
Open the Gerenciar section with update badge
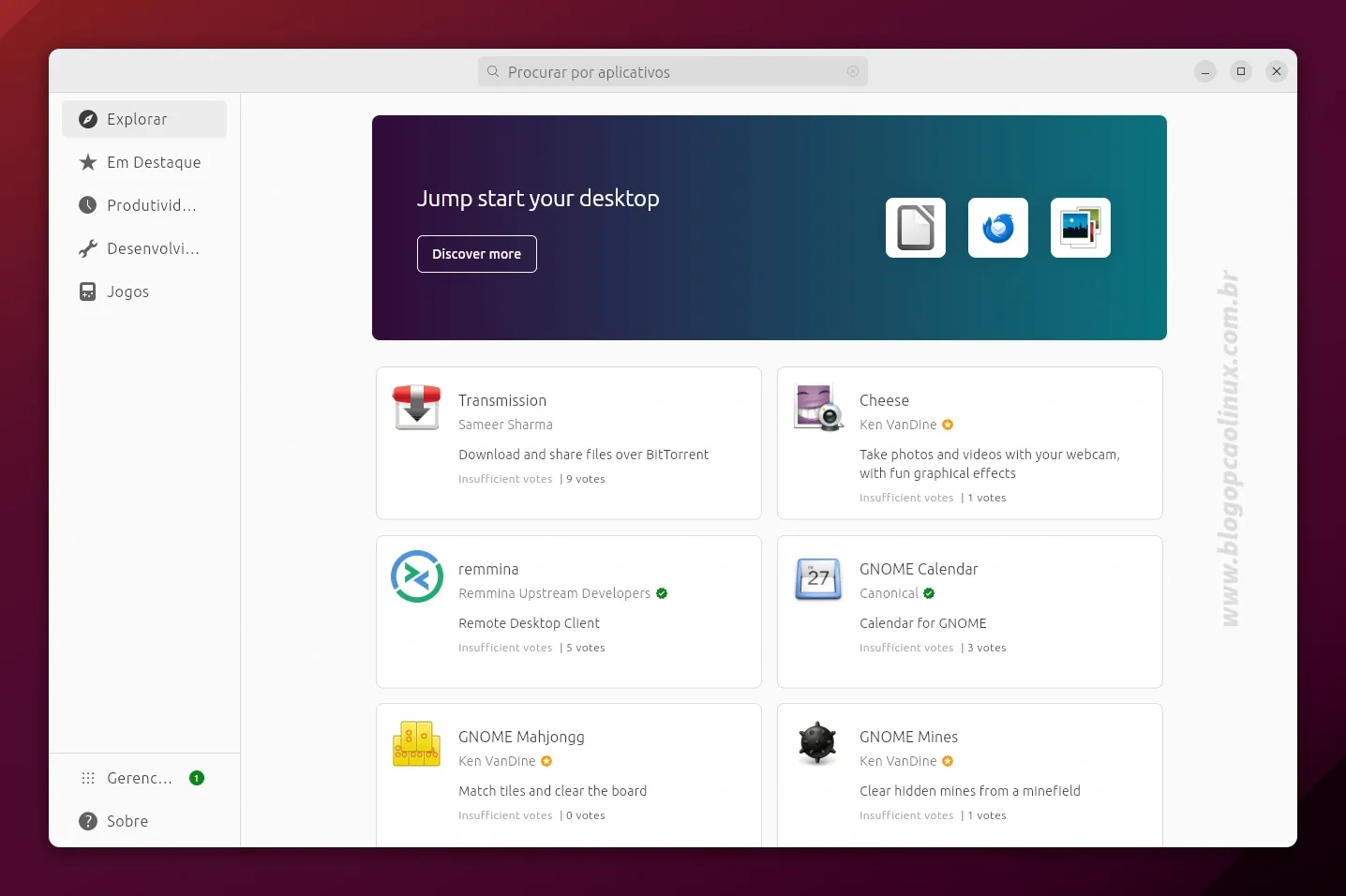pyautogui.click(x=144, y=778)
